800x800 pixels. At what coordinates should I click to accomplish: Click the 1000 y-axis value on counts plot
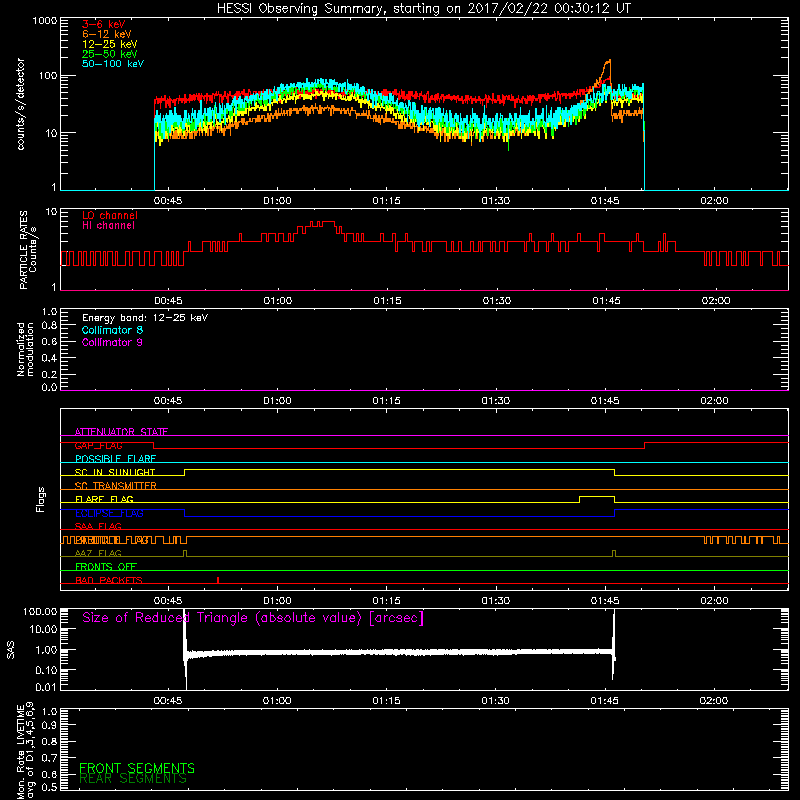[x=44, y=21]
